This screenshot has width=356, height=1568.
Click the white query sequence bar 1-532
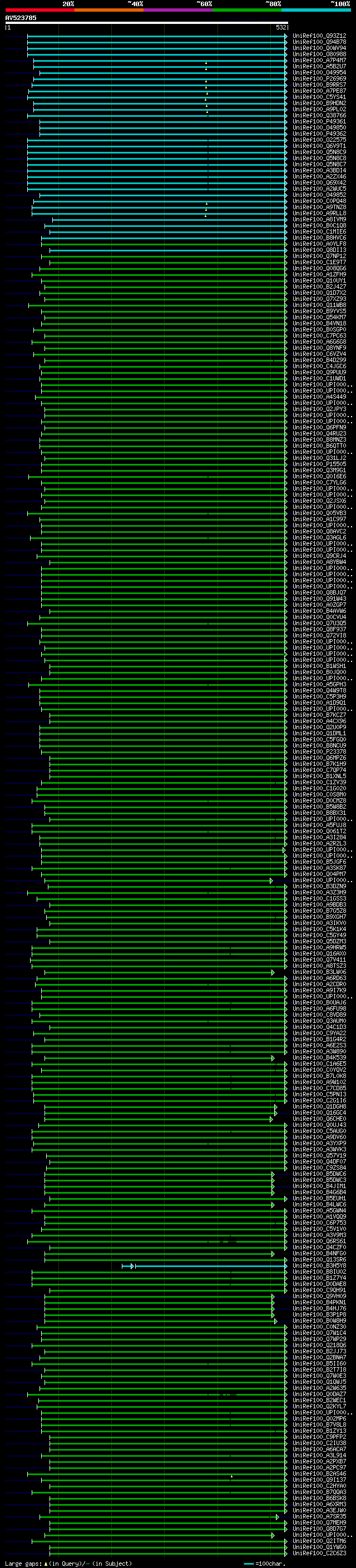coord(147,22)
